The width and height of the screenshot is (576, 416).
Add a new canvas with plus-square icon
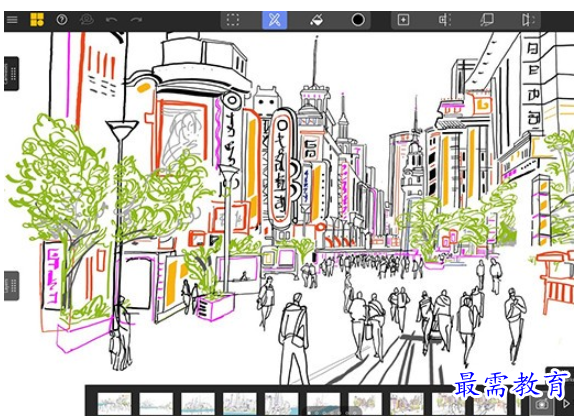pos(403,19)
